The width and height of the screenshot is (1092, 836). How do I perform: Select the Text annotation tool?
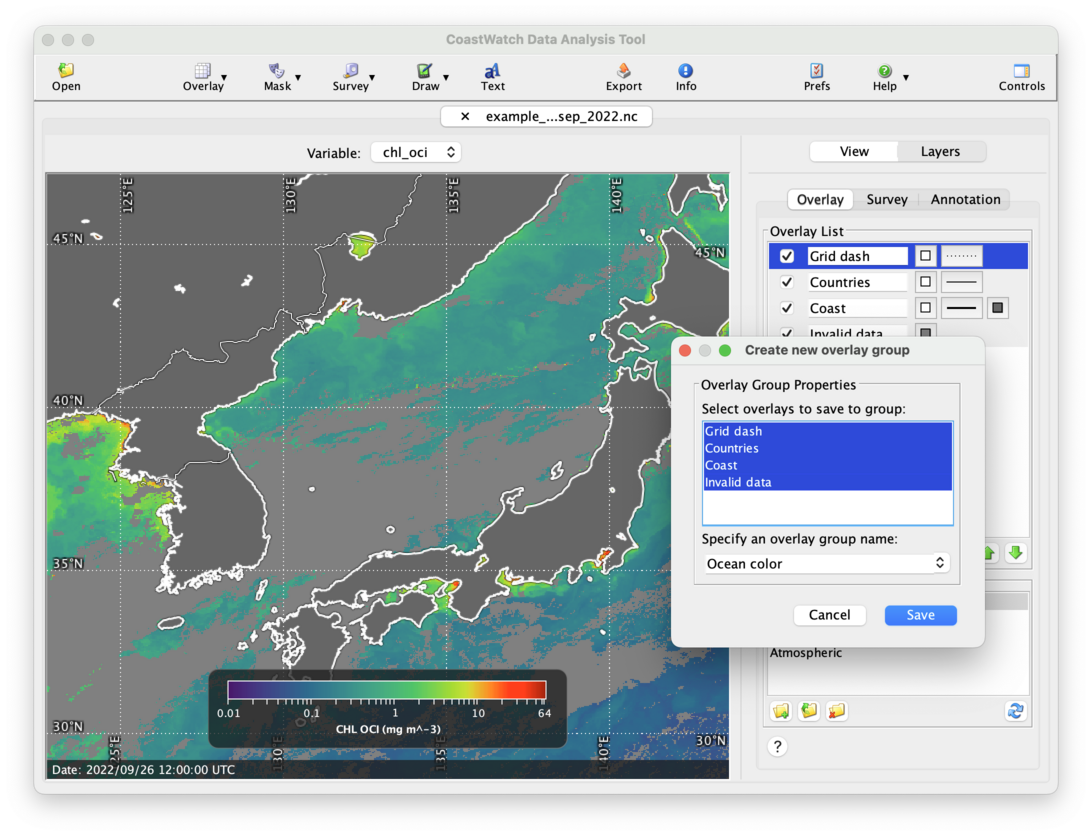[492, 76]
